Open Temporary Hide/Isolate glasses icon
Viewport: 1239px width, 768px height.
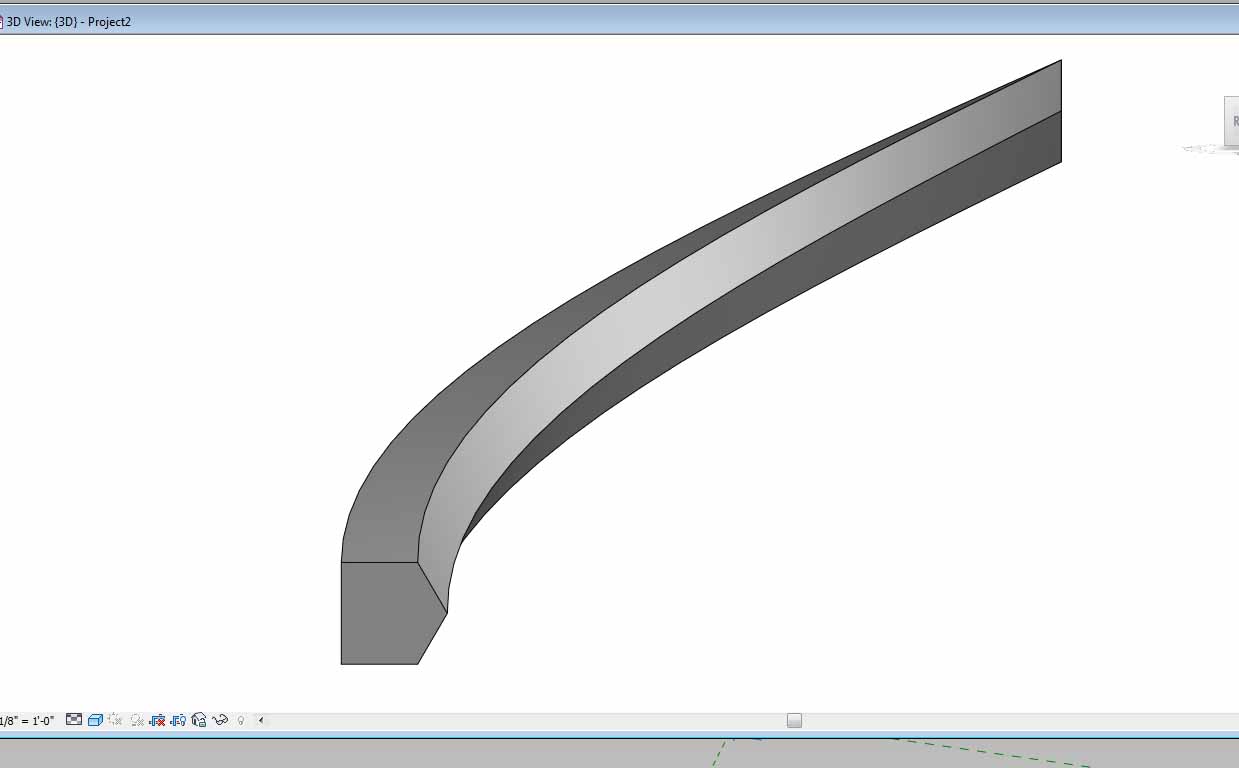[x=221, y=720]
